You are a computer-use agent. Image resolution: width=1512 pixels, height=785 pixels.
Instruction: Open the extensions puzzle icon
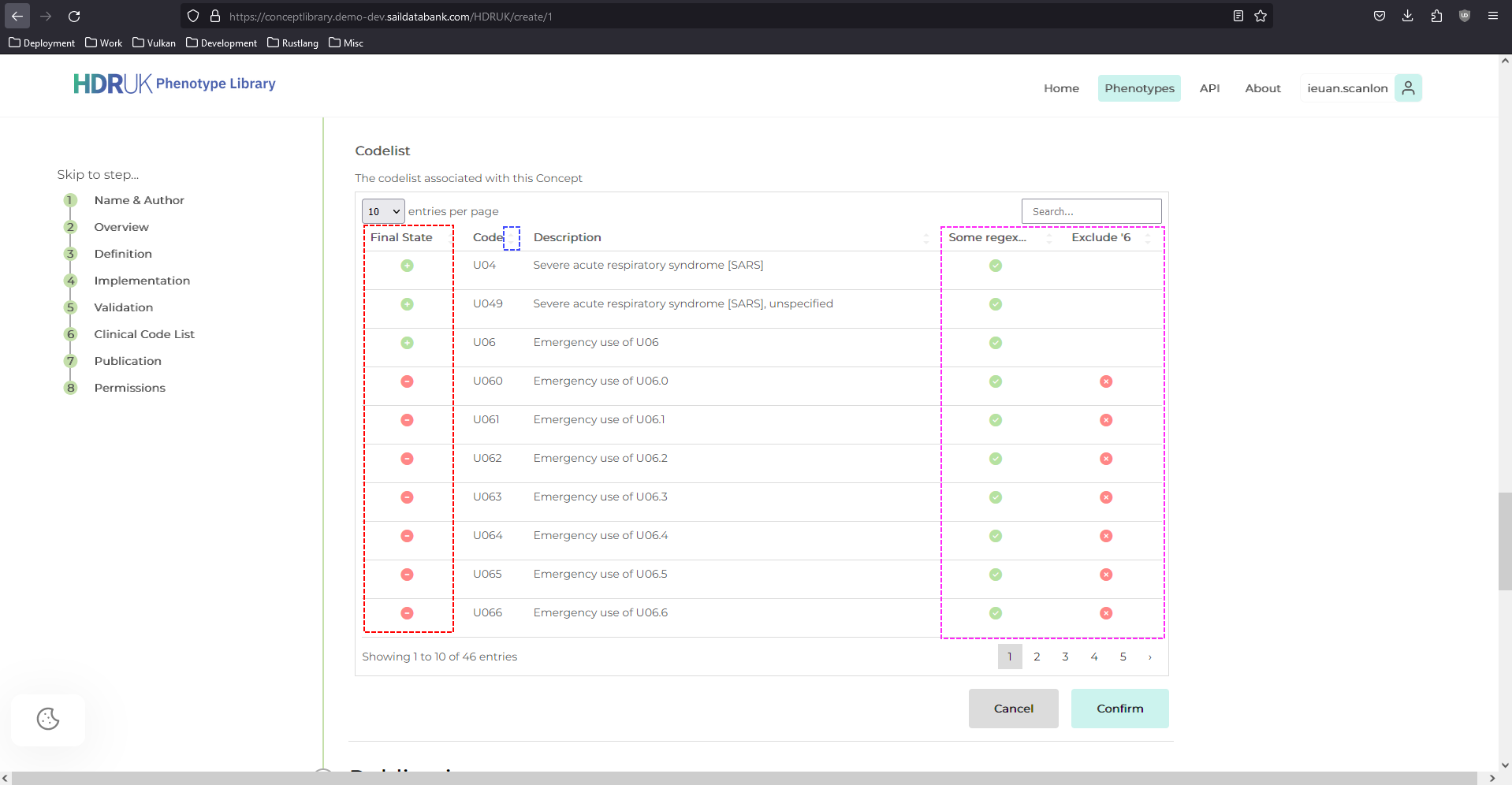(1436, 16)
